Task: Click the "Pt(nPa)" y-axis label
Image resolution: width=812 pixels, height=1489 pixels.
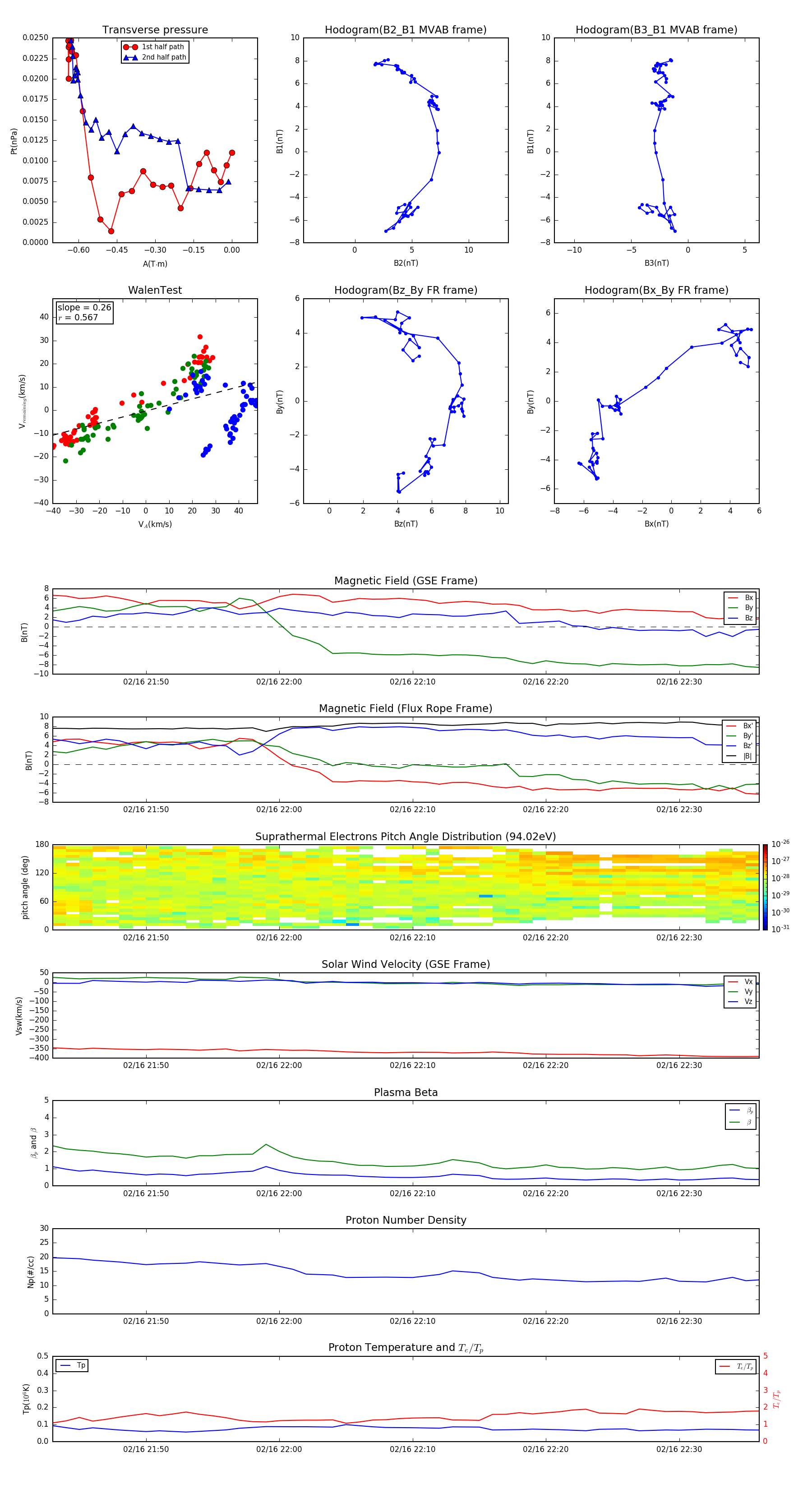Action: tap(14, 141)
